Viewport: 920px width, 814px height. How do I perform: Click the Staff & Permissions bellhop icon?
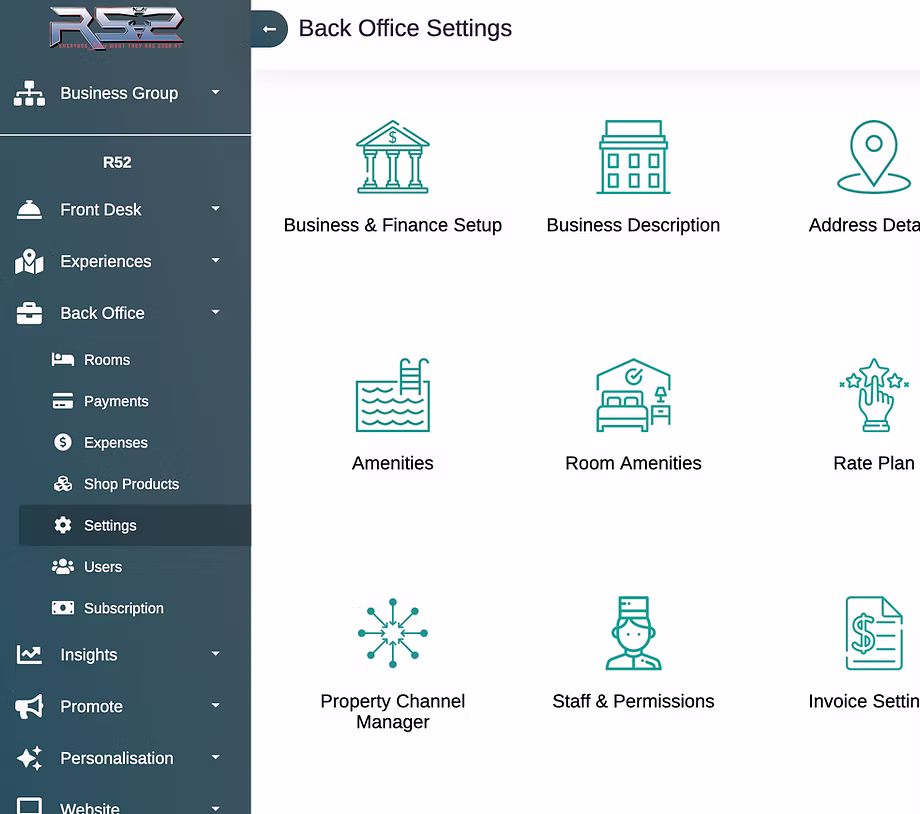pos(633,633)
